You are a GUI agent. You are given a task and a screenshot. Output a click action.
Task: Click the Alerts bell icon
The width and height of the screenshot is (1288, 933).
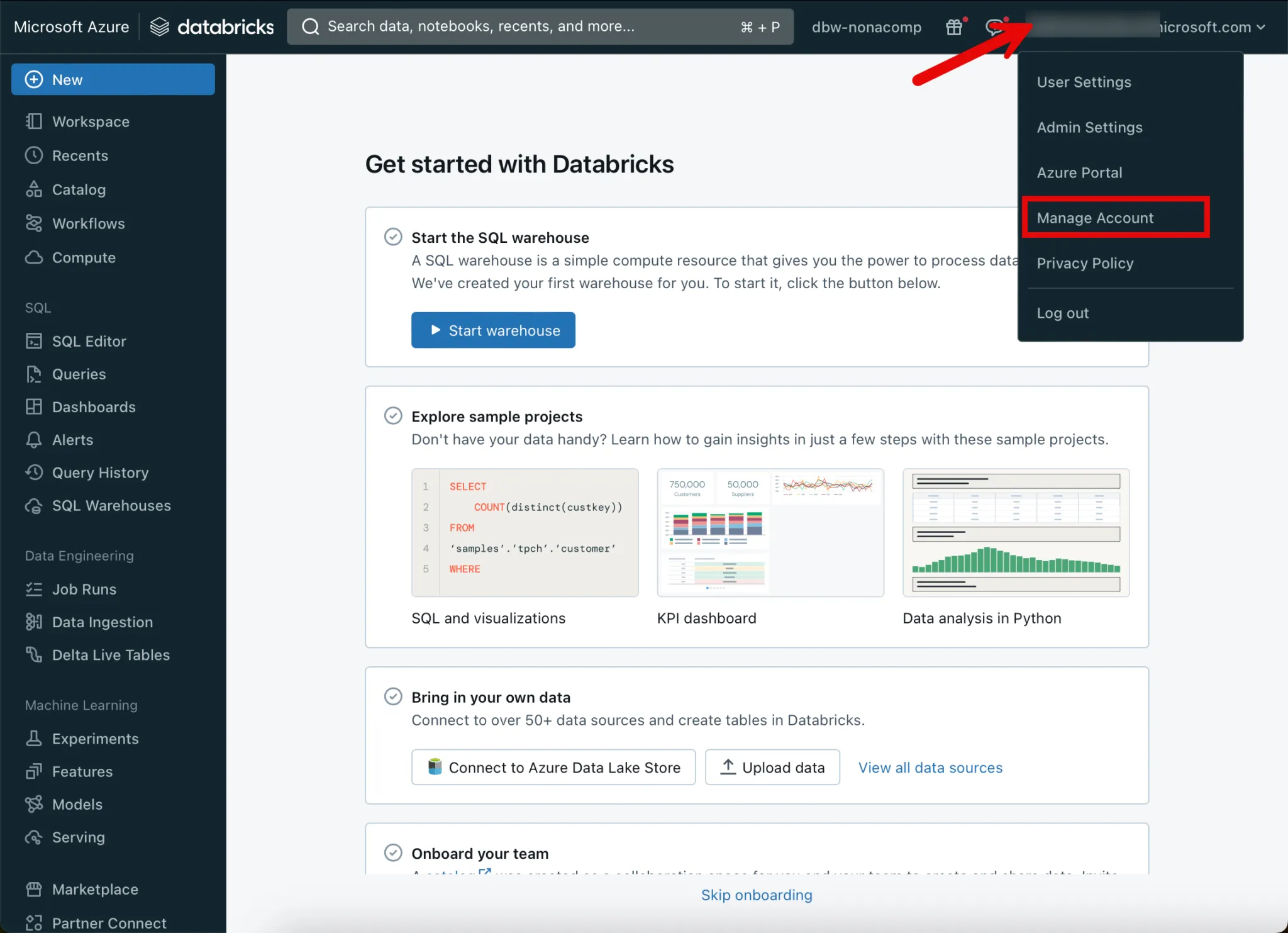tap(34, 440)
